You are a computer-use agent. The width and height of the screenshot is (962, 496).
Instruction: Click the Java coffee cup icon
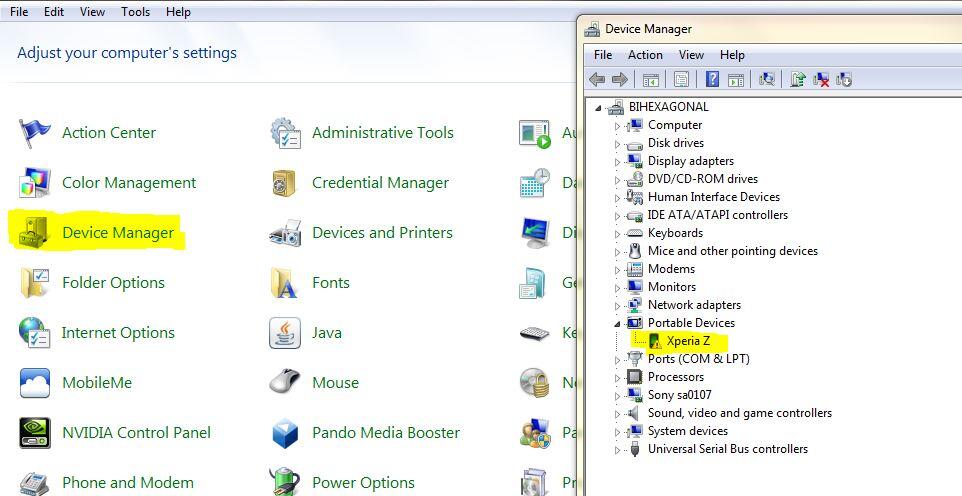pos(285,333)
